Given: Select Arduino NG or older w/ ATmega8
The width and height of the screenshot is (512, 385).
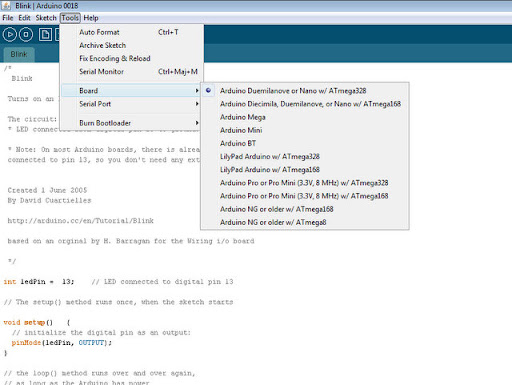Looking at the screenshot, I should 305,222.
